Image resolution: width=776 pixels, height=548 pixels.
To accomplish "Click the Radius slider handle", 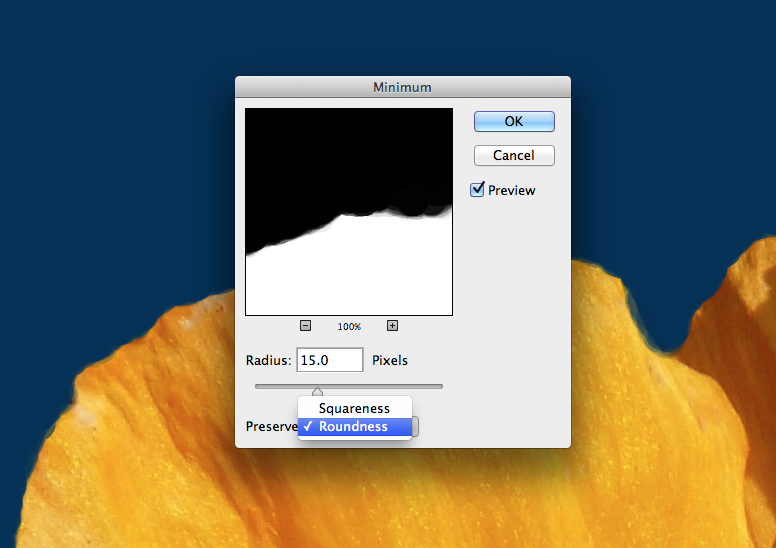I will pyautogui.click(x=318, y=391).
